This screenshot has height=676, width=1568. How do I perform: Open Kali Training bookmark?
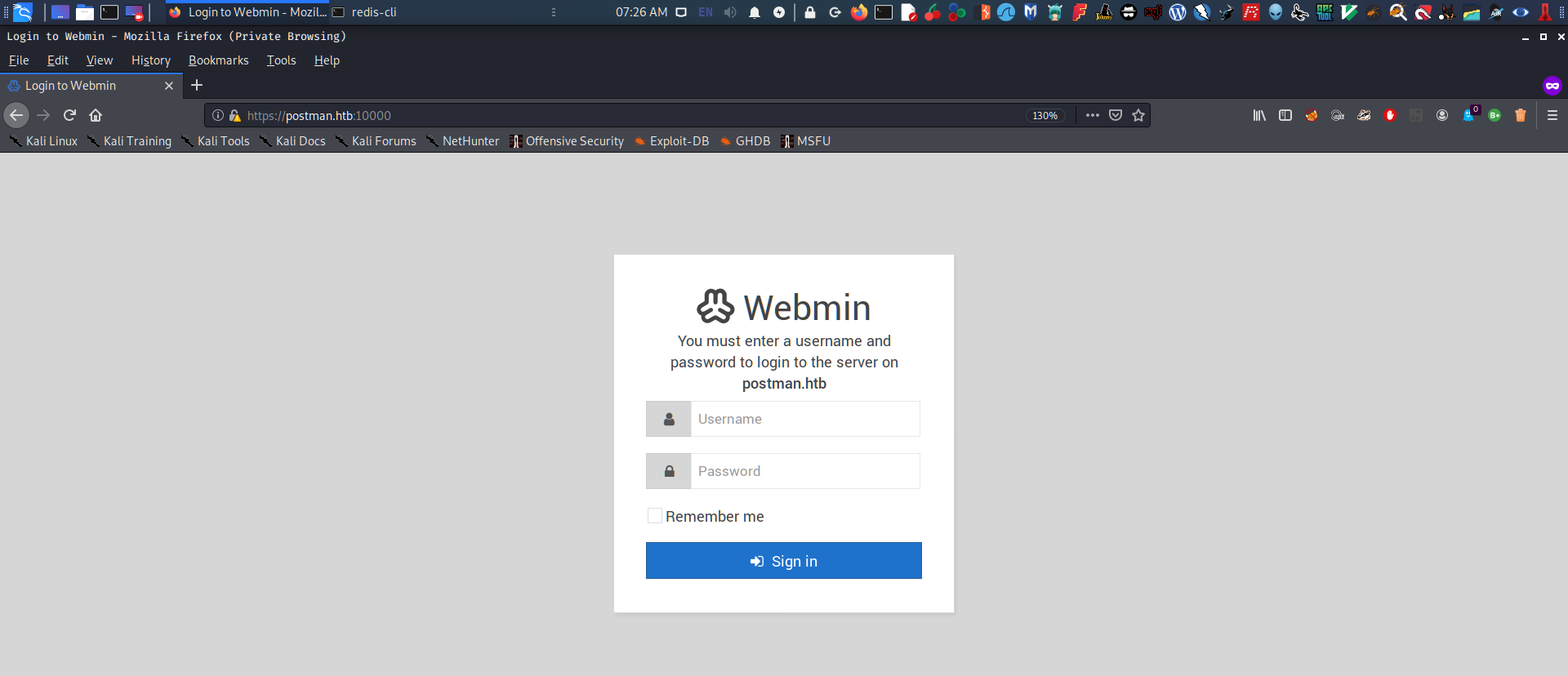pos(129,141)
